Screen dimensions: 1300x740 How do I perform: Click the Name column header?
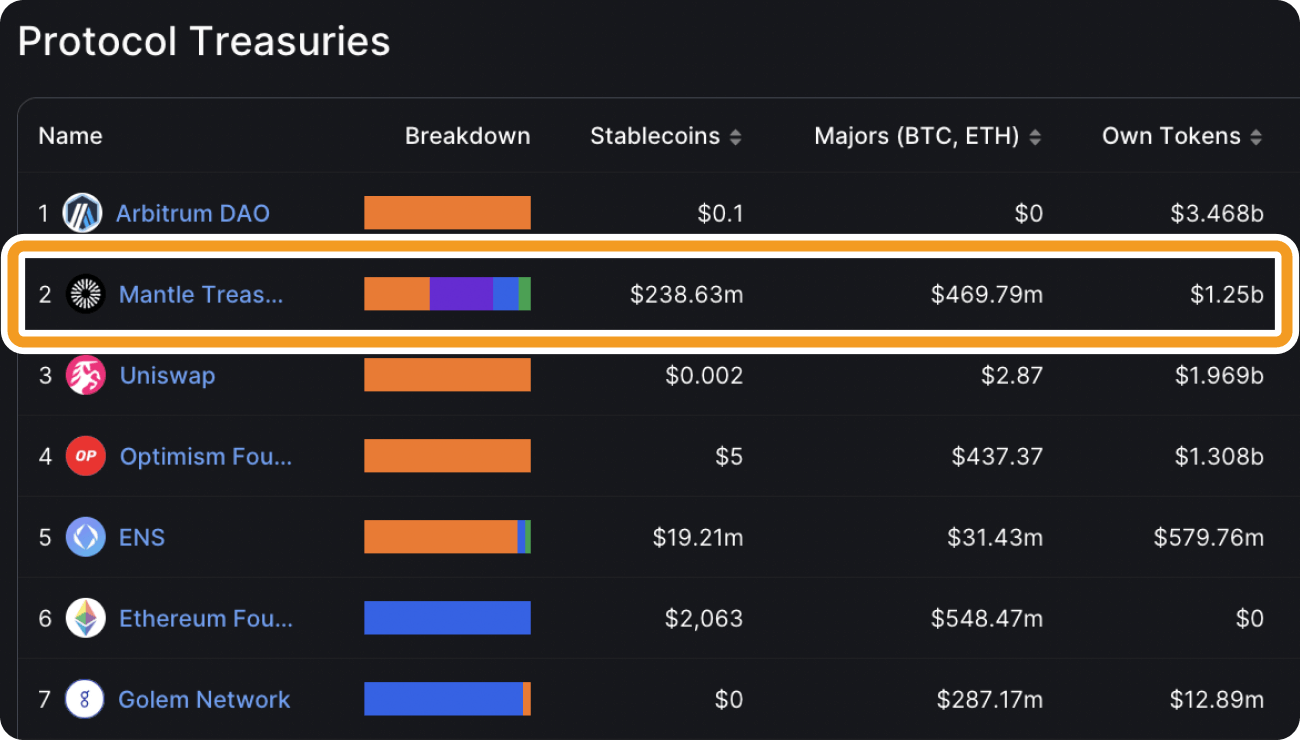70,136
